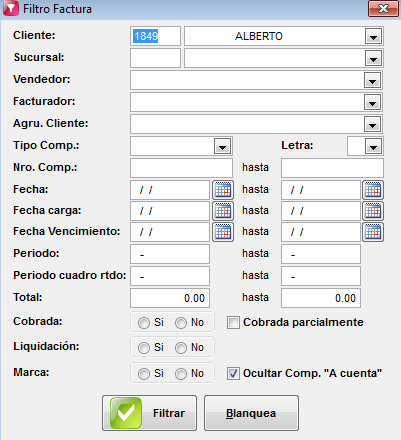This screenshot has width=401, height=440.
Task: Click the Total hasta amount field
Action: 321,298
